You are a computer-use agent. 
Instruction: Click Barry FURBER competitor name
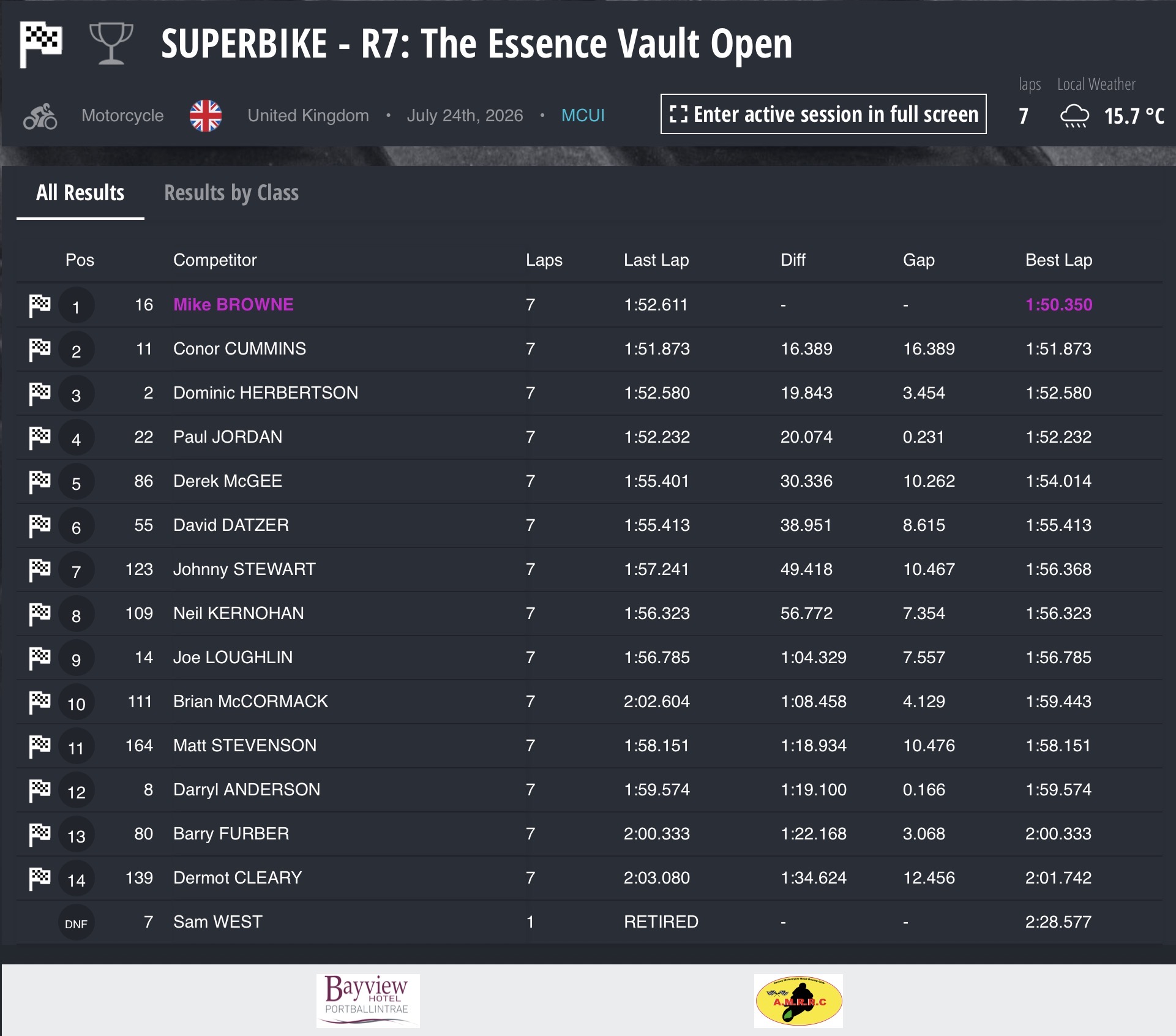click(x=231, y=834)
